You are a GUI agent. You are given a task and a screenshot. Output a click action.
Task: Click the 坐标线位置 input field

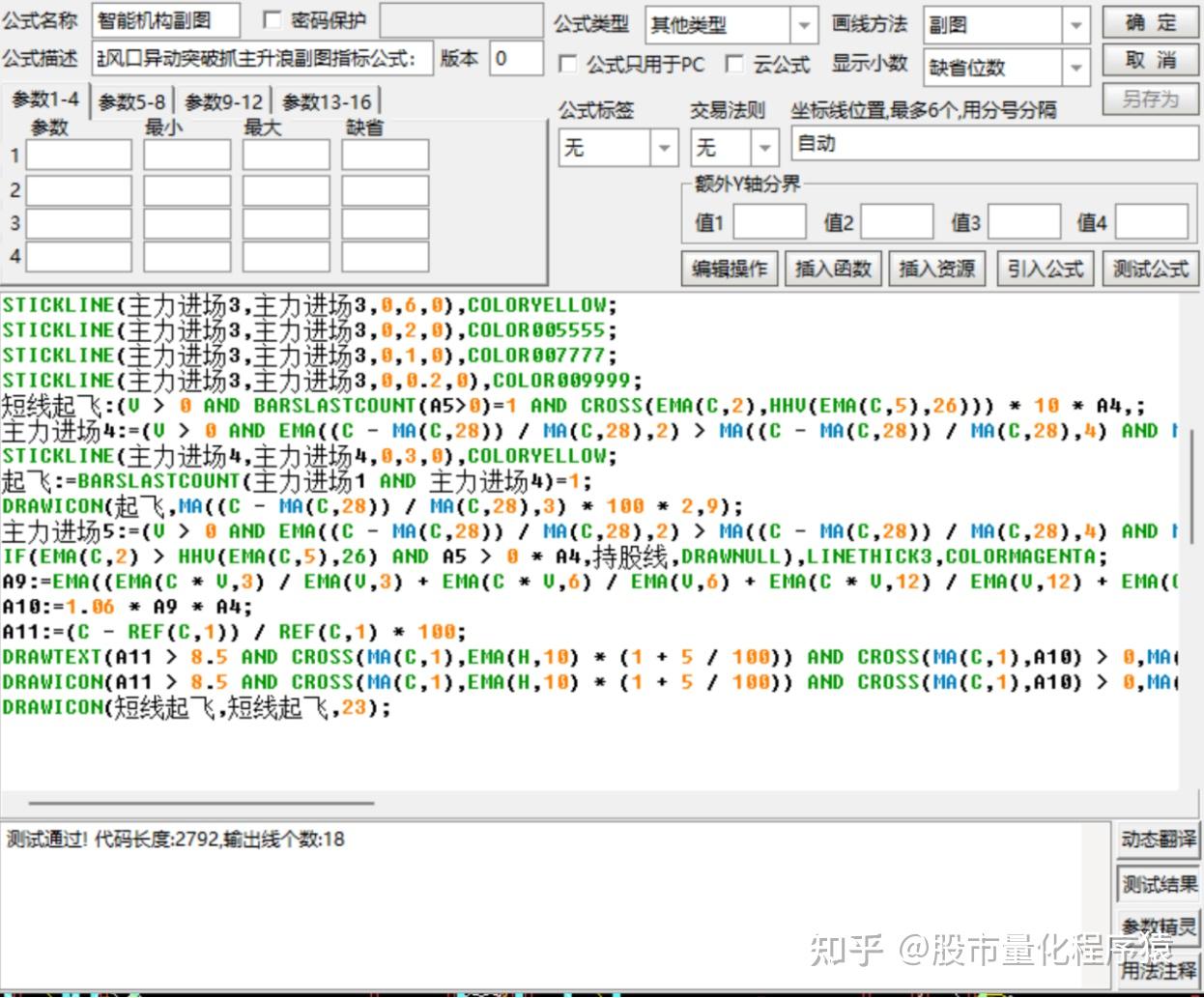pyautogui.click(x=994, y=144)
